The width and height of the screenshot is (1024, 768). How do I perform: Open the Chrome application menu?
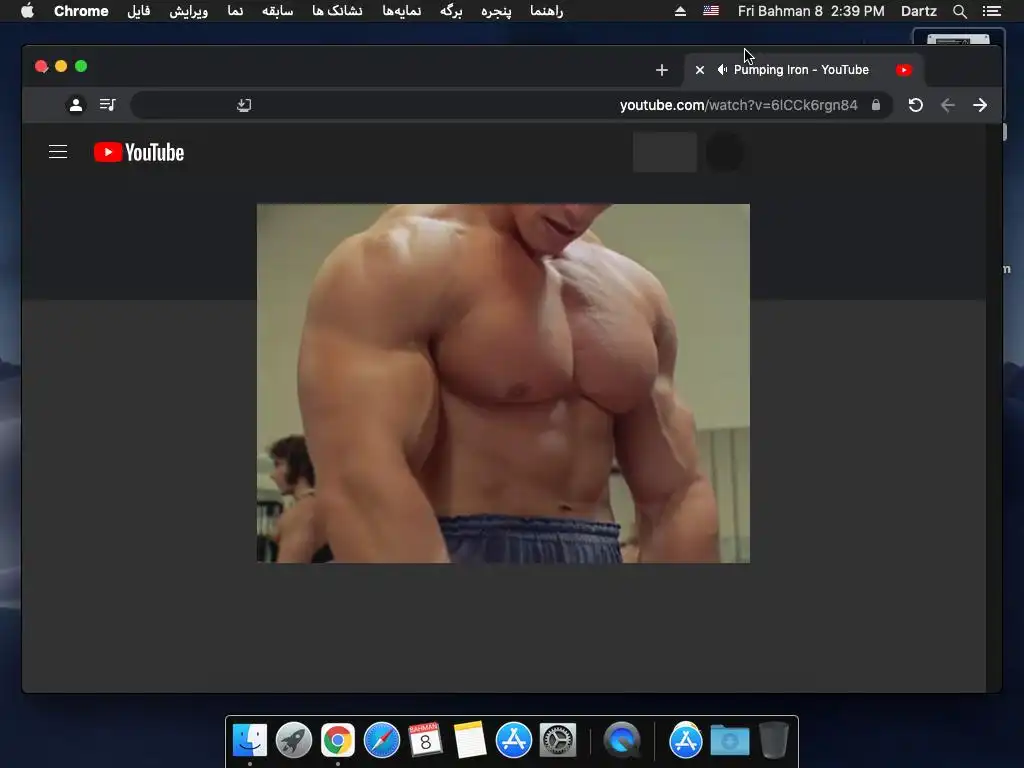pos(81,11)
